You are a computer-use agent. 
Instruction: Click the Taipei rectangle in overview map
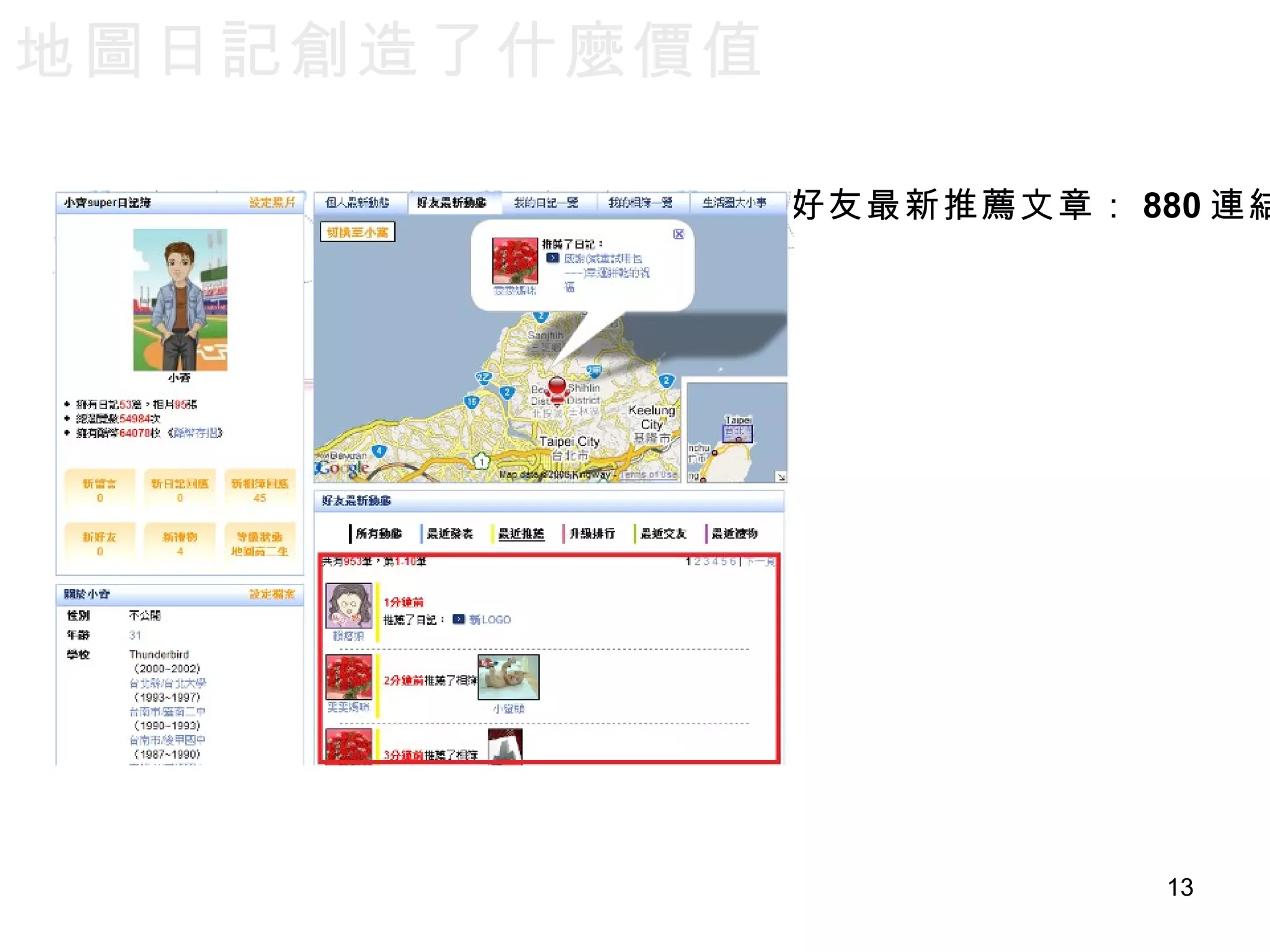[737, 434]
